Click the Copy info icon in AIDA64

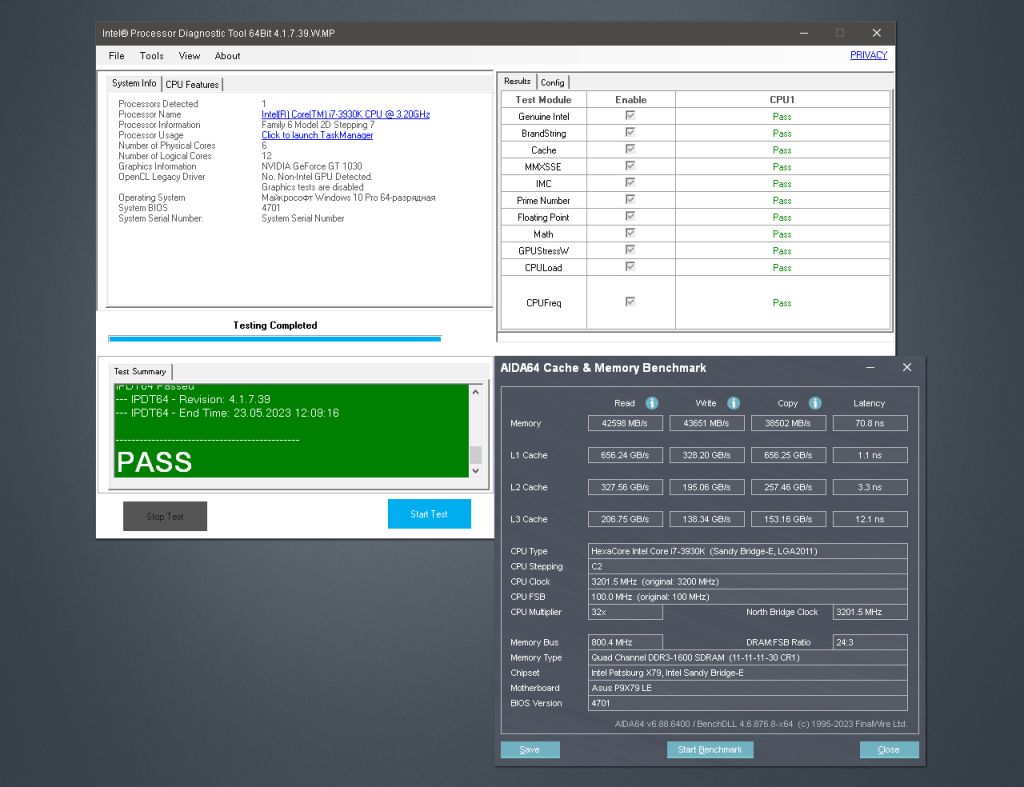[815, 403]
